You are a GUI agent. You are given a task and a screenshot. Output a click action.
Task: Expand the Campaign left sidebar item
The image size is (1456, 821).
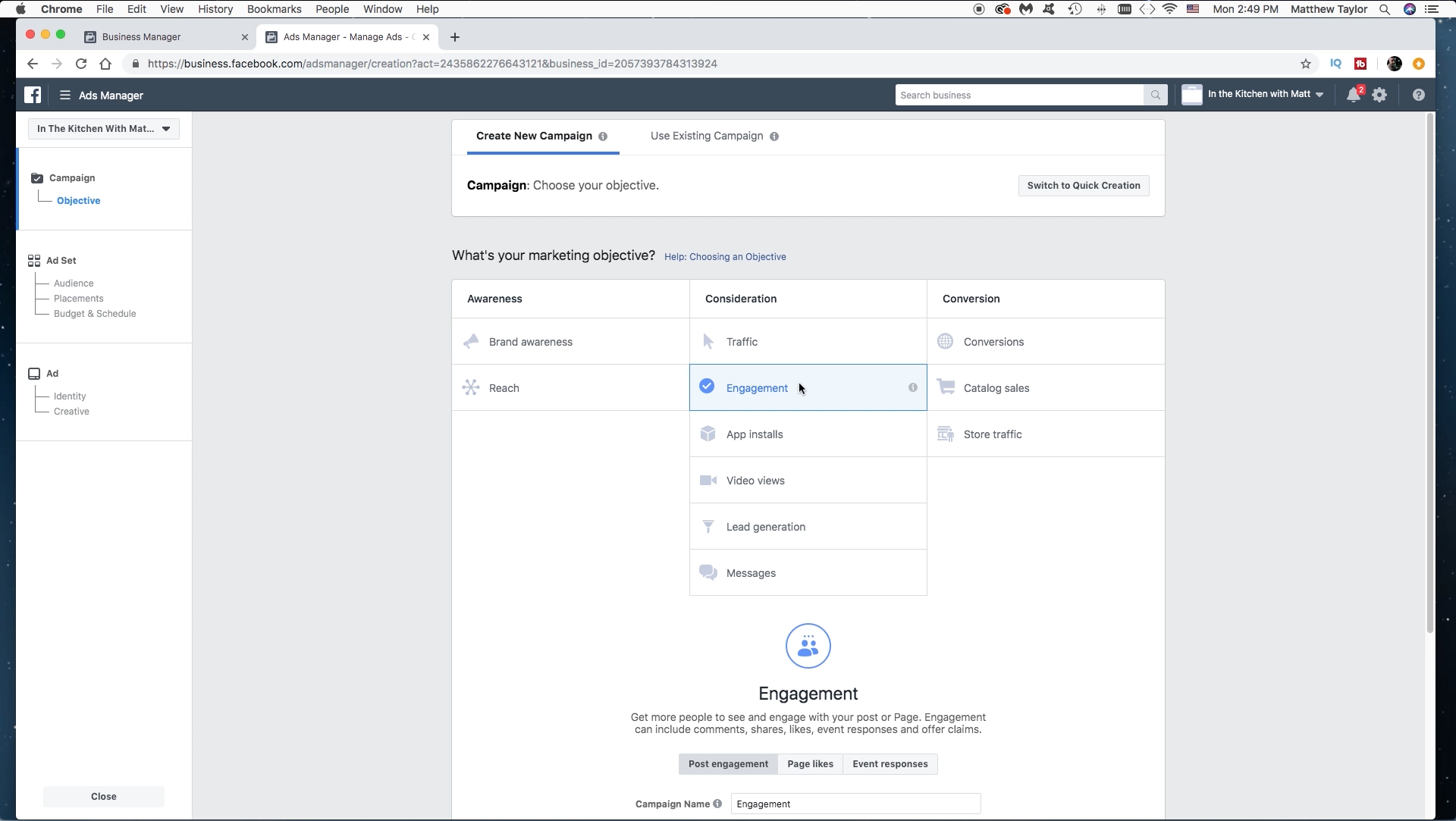pyautogui.click(x=72, y=177)
